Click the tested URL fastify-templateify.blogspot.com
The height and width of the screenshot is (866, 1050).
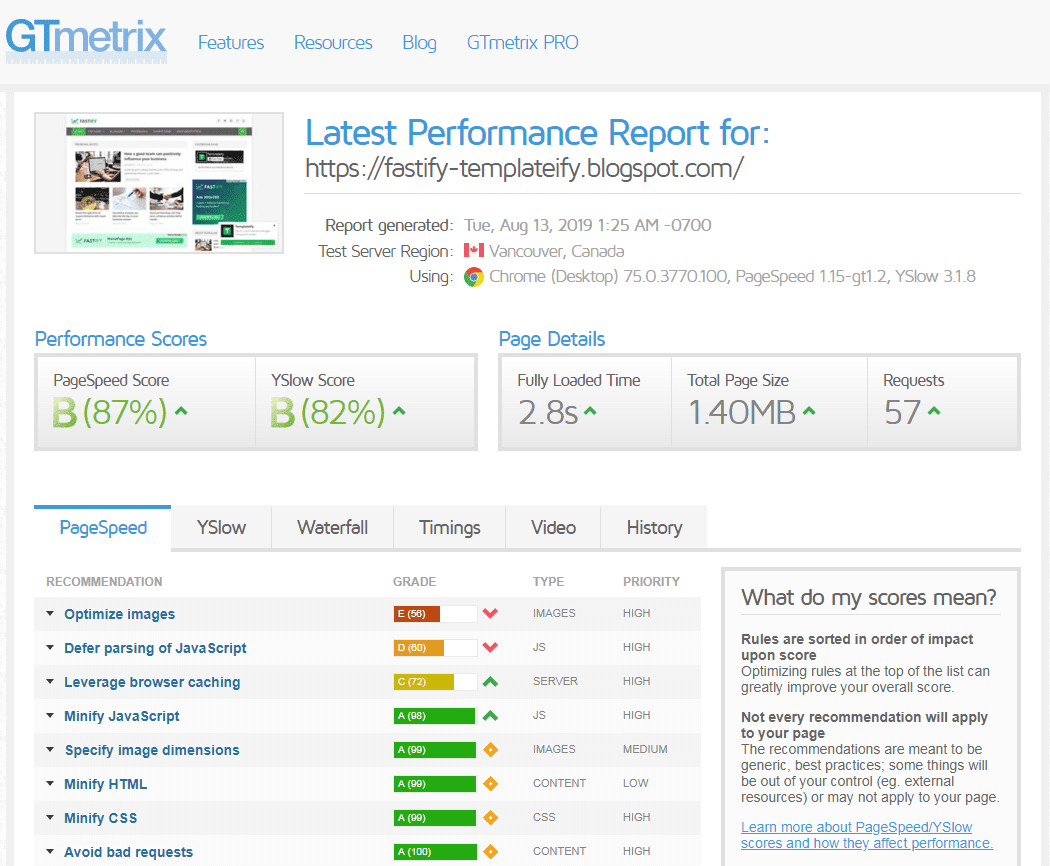[x=524, y=167]
